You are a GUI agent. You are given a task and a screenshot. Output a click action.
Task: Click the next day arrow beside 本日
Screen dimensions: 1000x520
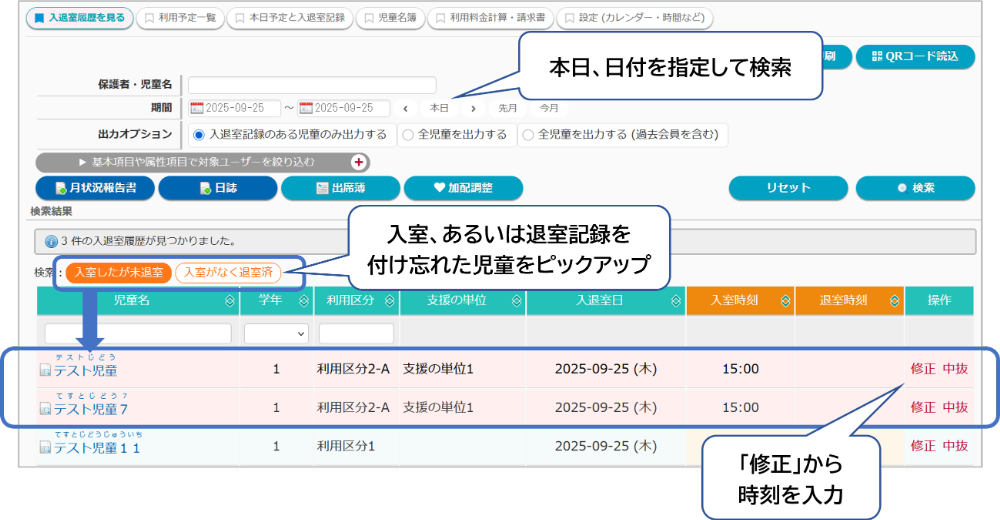tap(472, 108)
